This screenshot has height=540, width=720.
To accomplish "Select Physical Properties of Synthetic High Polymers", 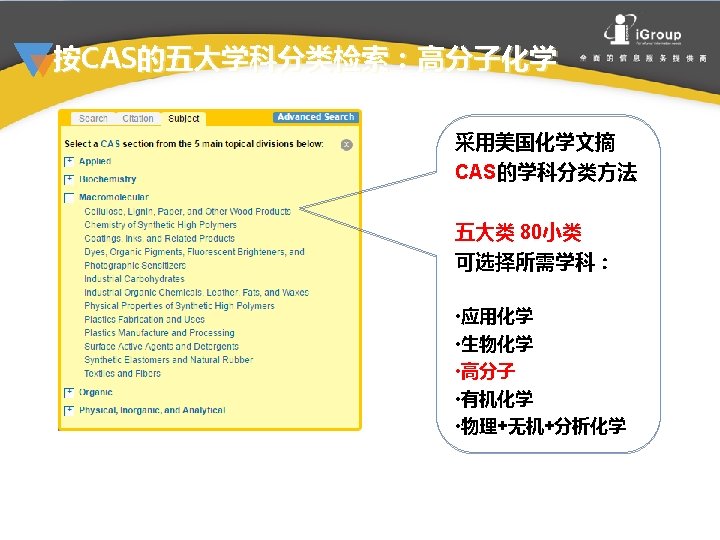I will (179, 306).
